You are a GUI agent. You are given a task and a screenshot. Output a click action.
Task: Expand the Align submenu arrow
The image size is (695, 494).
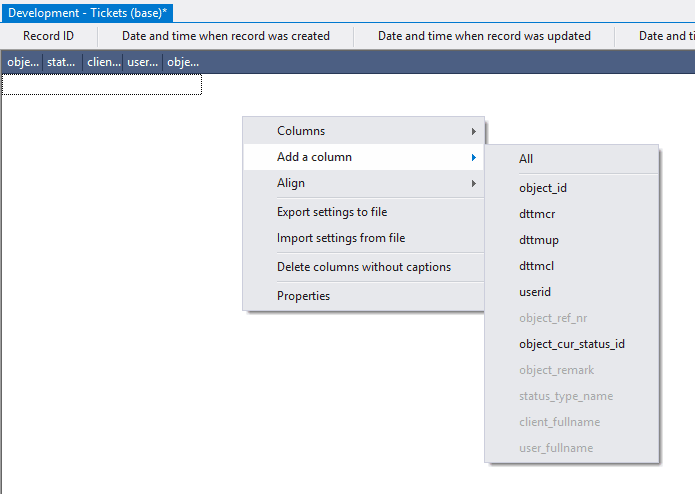473,183
